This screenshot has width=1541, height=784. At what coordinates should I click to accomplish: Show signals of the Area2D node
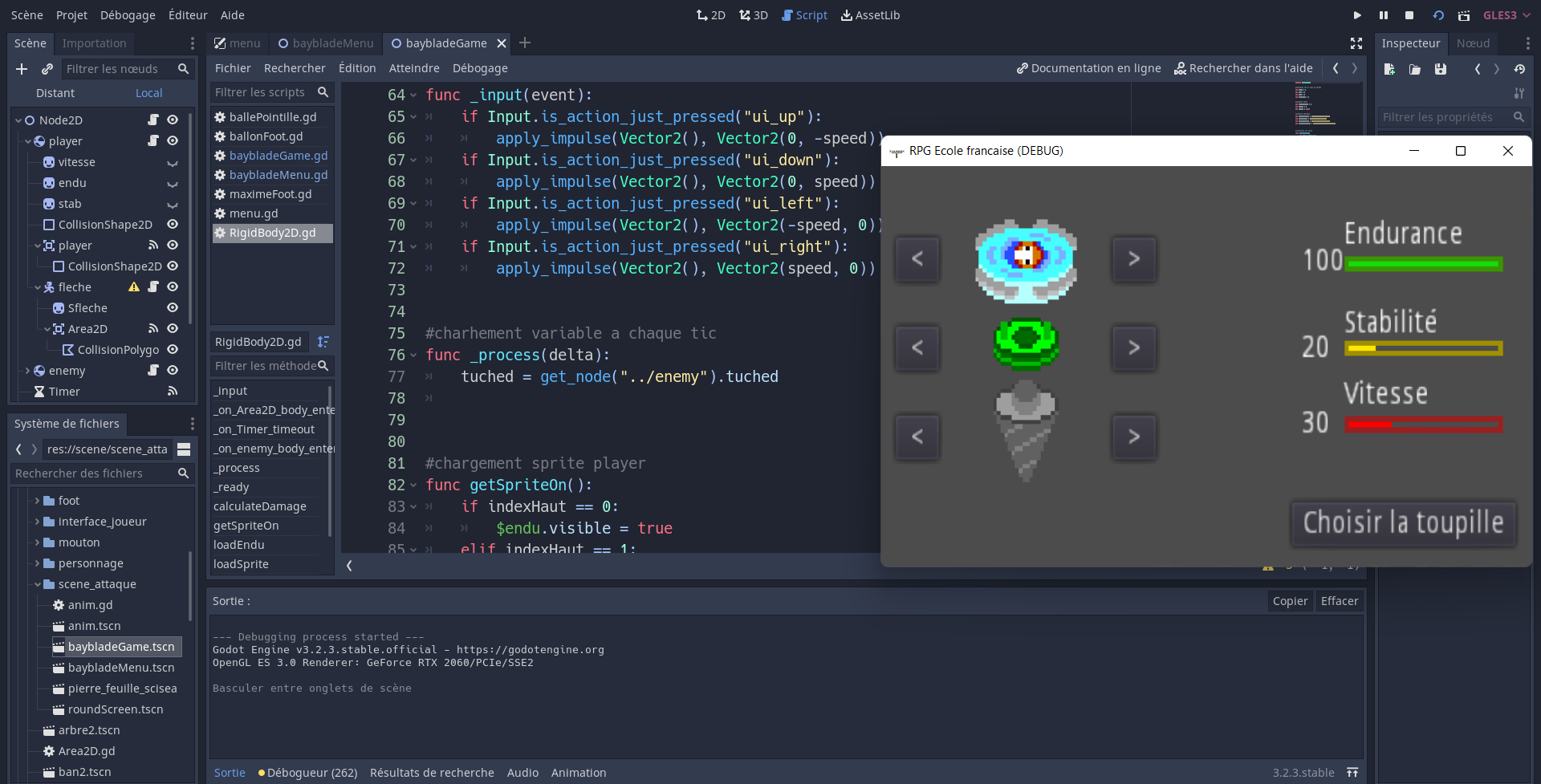[153, 328]
